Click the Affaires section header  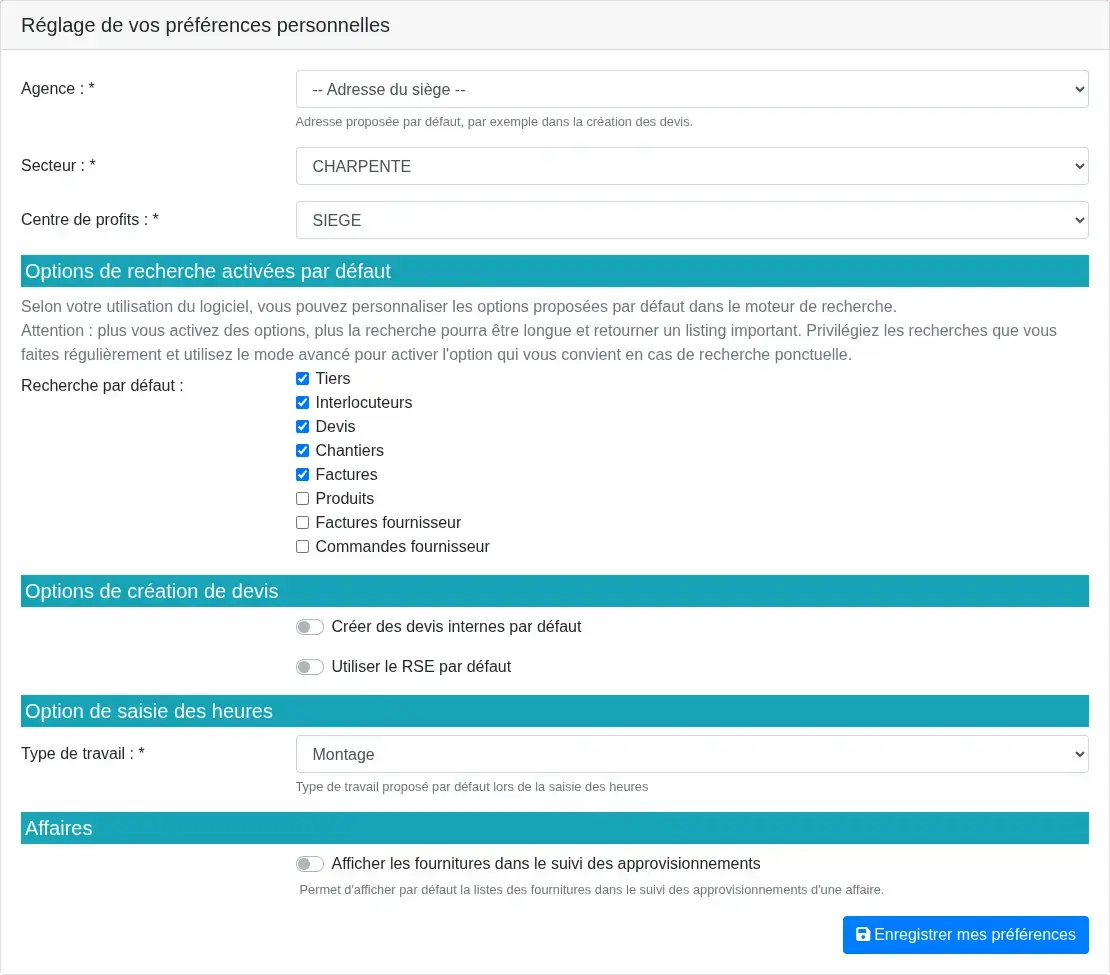click(x=555, y=827)
